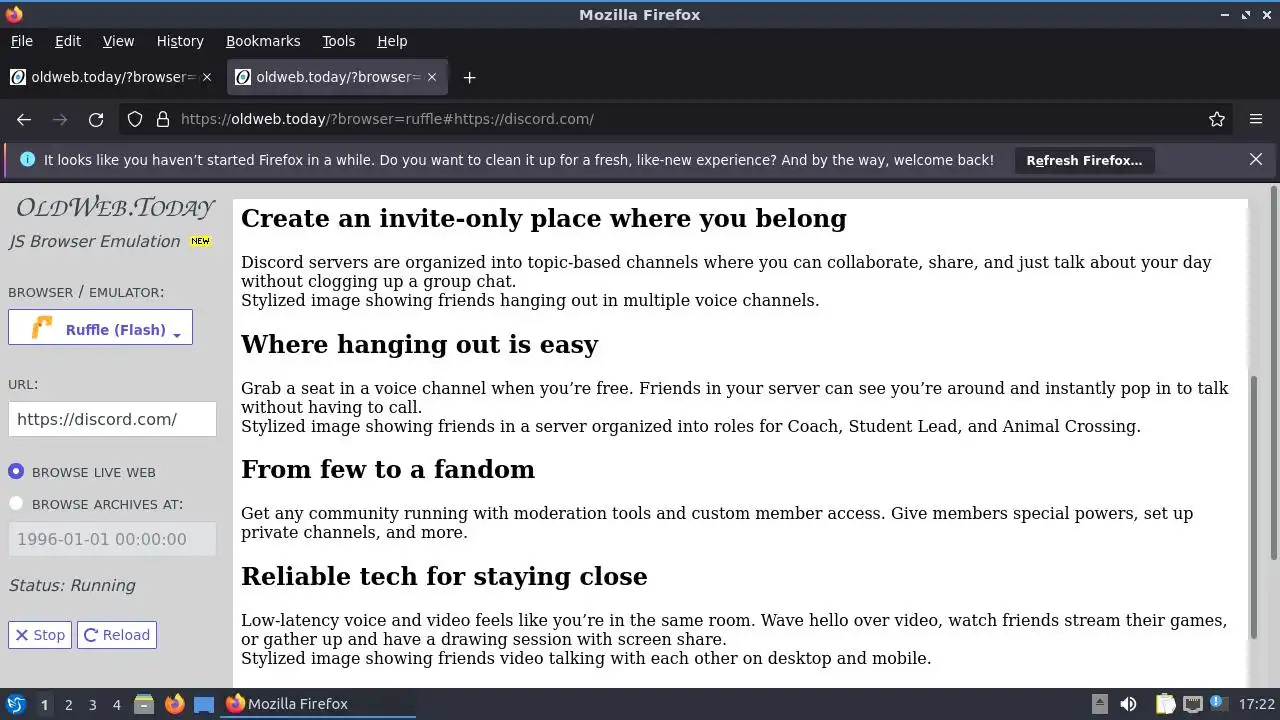Open the View menu

coord(118,41)
